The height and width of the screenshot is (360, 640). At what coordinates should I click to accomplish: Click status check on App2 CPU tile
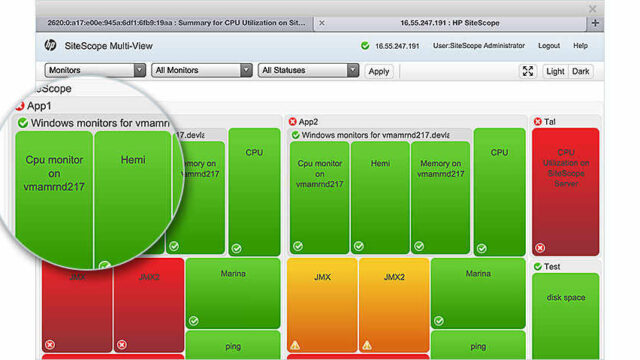[x=482, y=248]
